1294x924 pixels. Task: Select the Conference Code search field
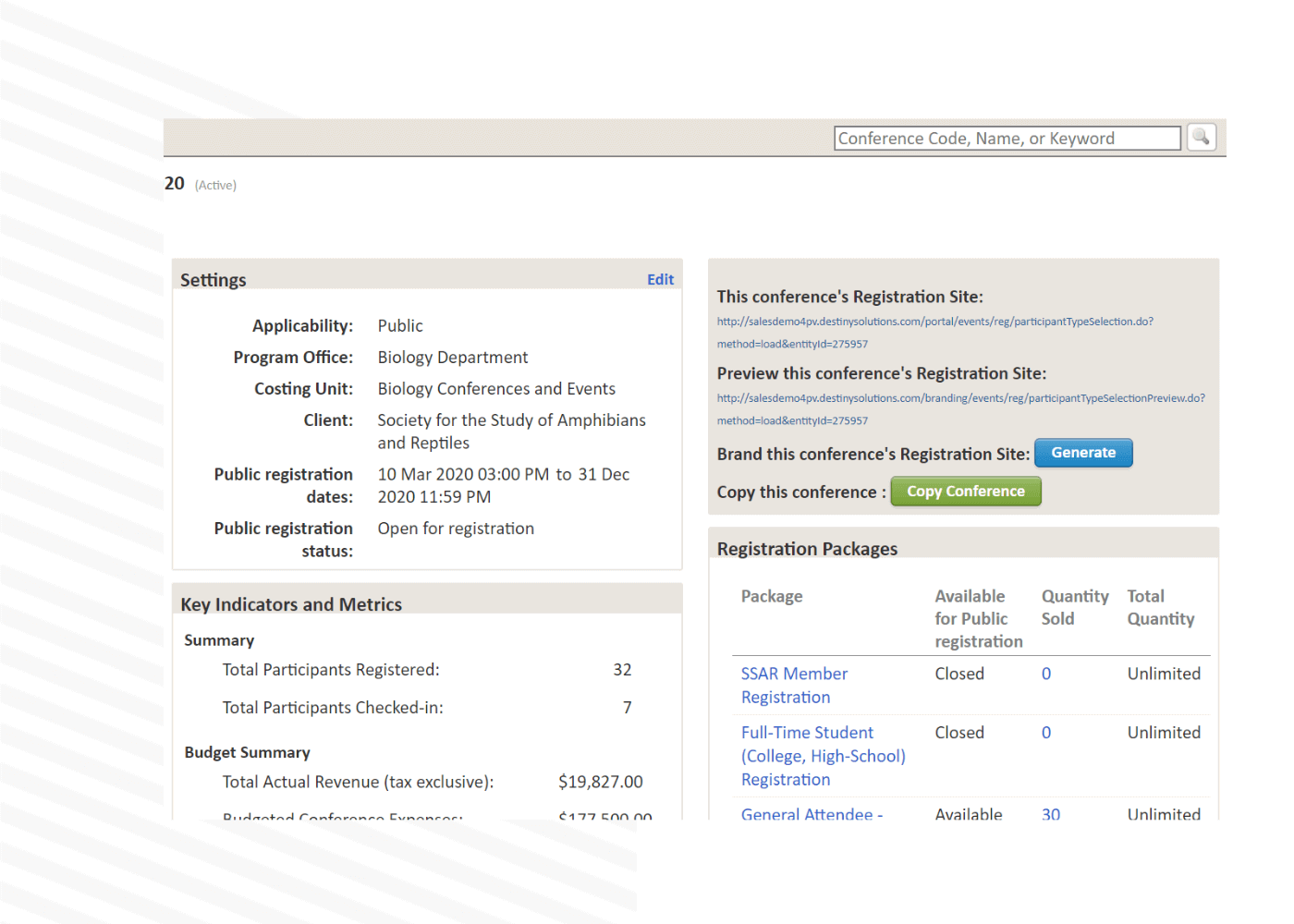pyautogui.click(x=1007, y=138)
